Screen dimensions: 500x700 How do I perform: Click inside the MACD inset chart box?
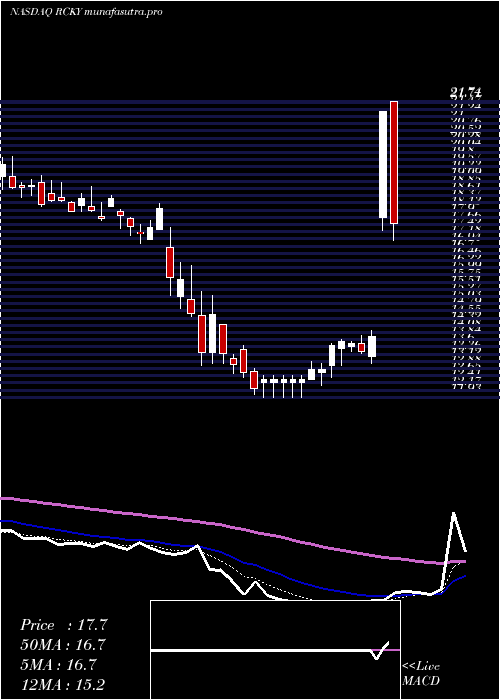(x=275, y=650)
